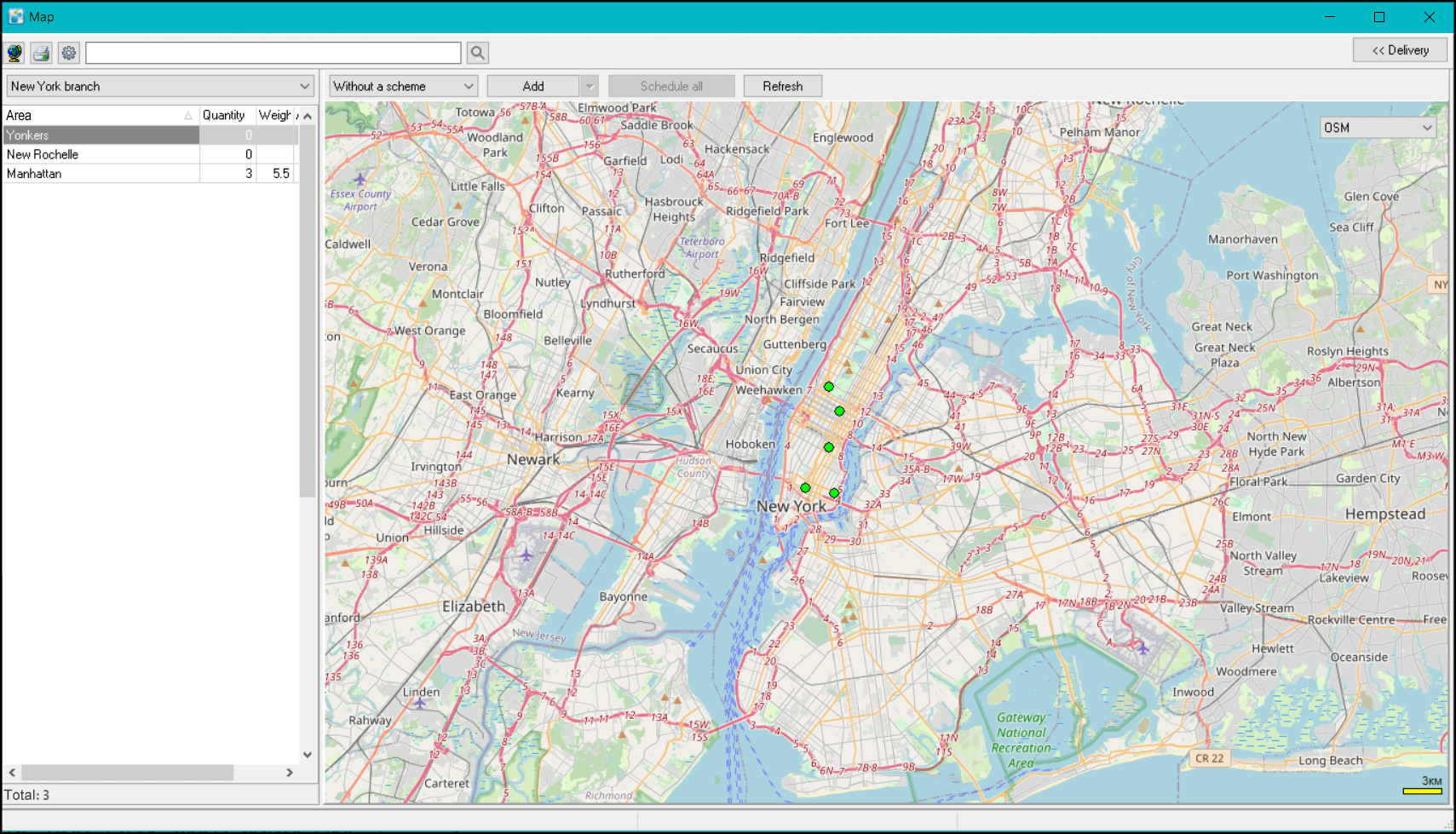Click the green marker east of Hoboken
This screenshot has width=1456, height=834.
point(828,447)
